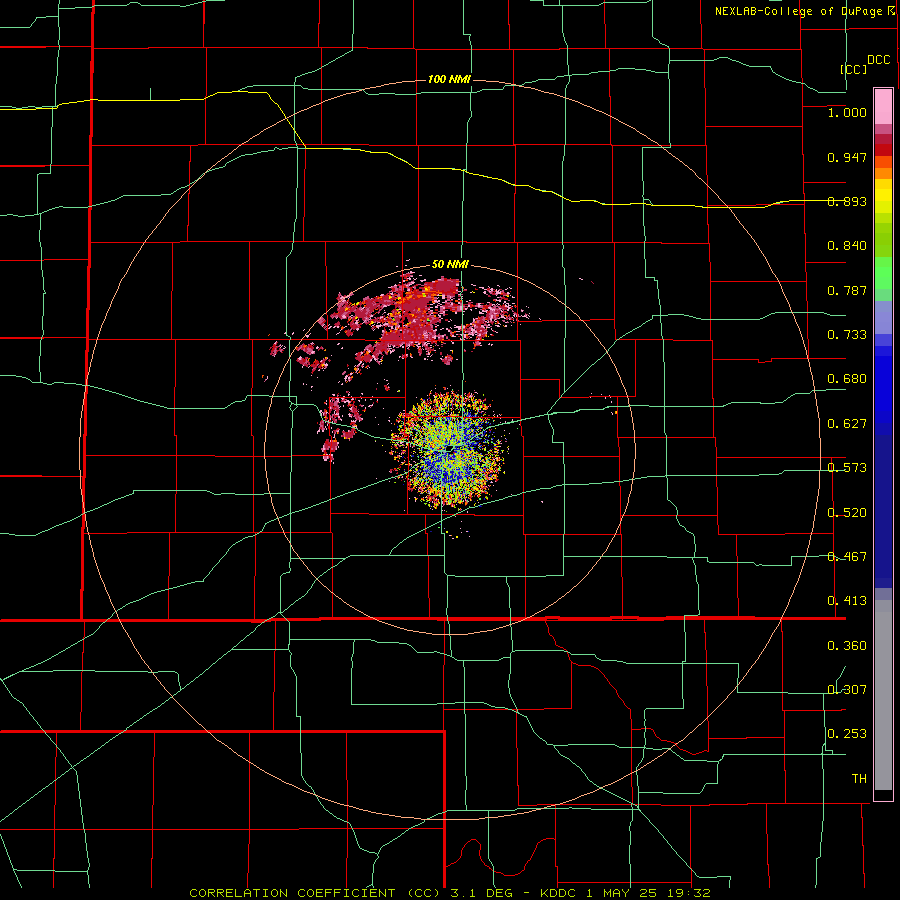This screenshot has width=900, height=900.
Task: Click the 50 NMI range ring label
Action: pyautogui.click(x=450, y=265)
